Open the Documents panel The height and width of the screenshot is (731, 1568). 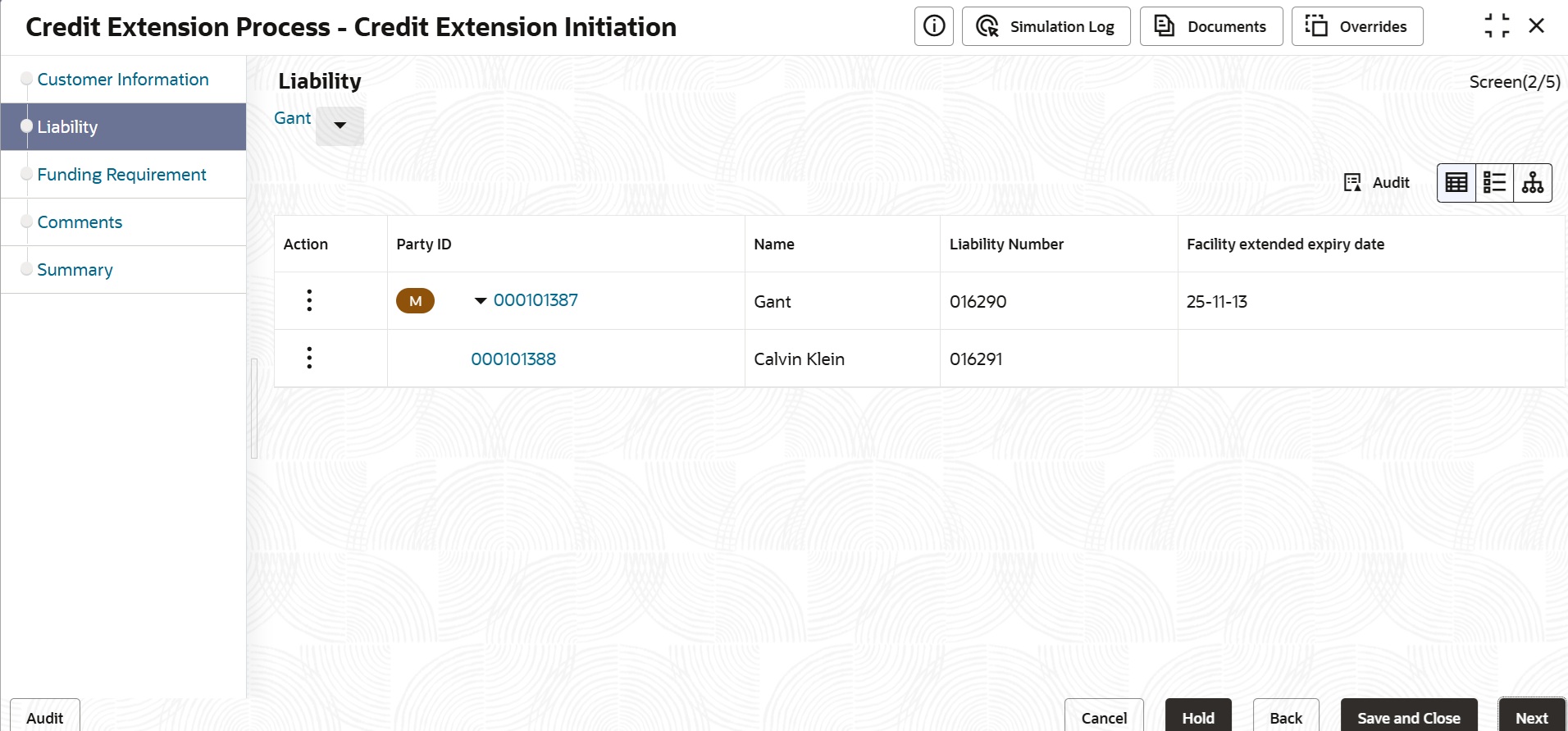tap(1210, 26)
